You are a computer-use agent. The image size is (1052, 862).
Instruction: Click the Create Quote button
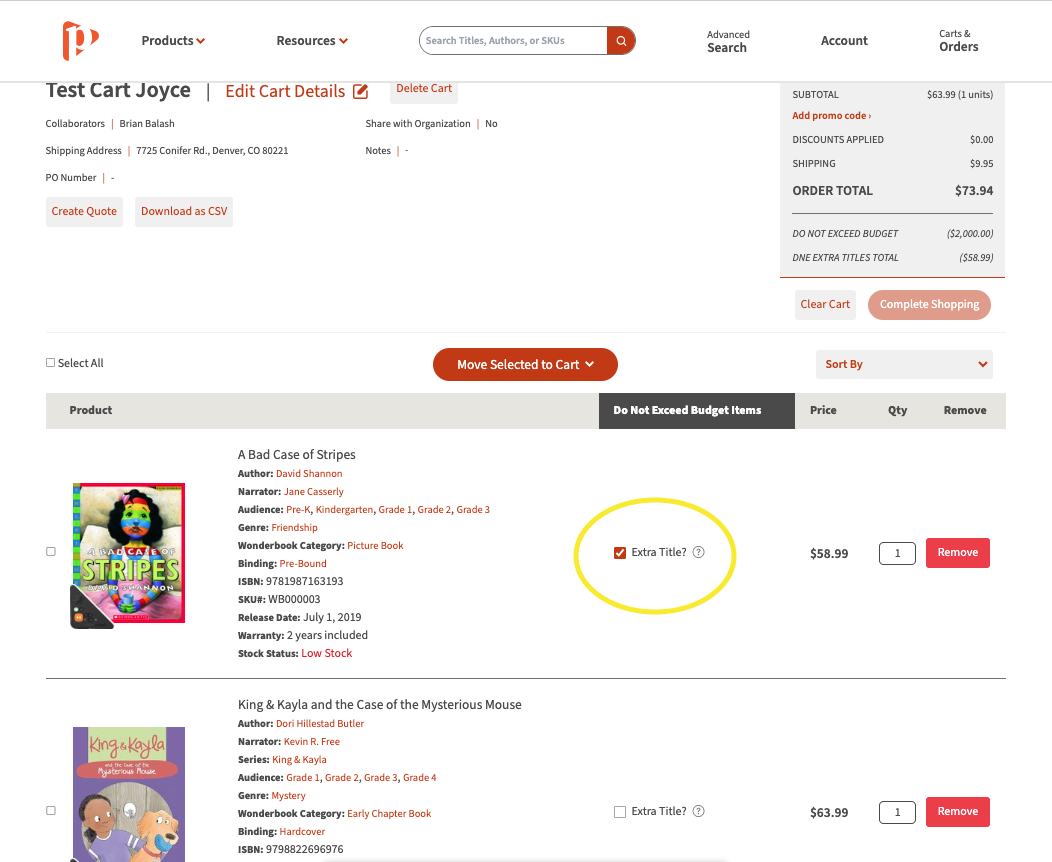[x=84, y=211]
